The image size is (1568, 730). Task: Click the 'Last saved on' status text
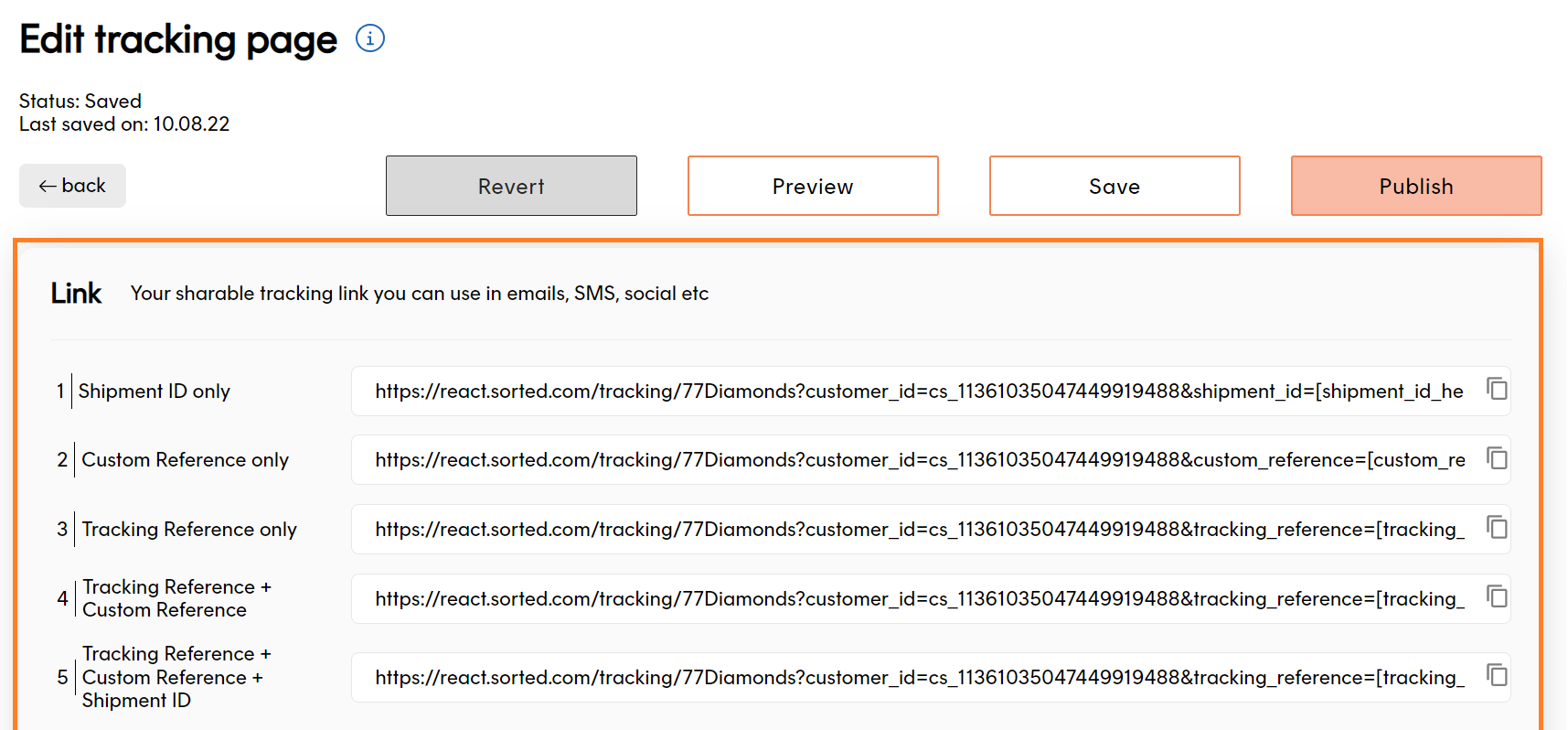tap(124, 124)
